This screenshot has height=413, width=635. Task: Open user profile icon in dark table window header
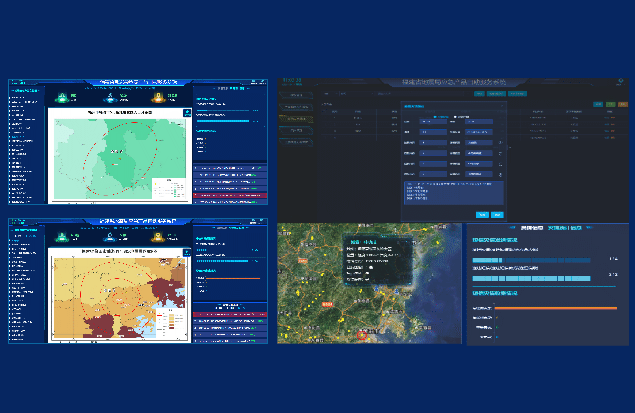pyautogui.click(x=620, y=81)
